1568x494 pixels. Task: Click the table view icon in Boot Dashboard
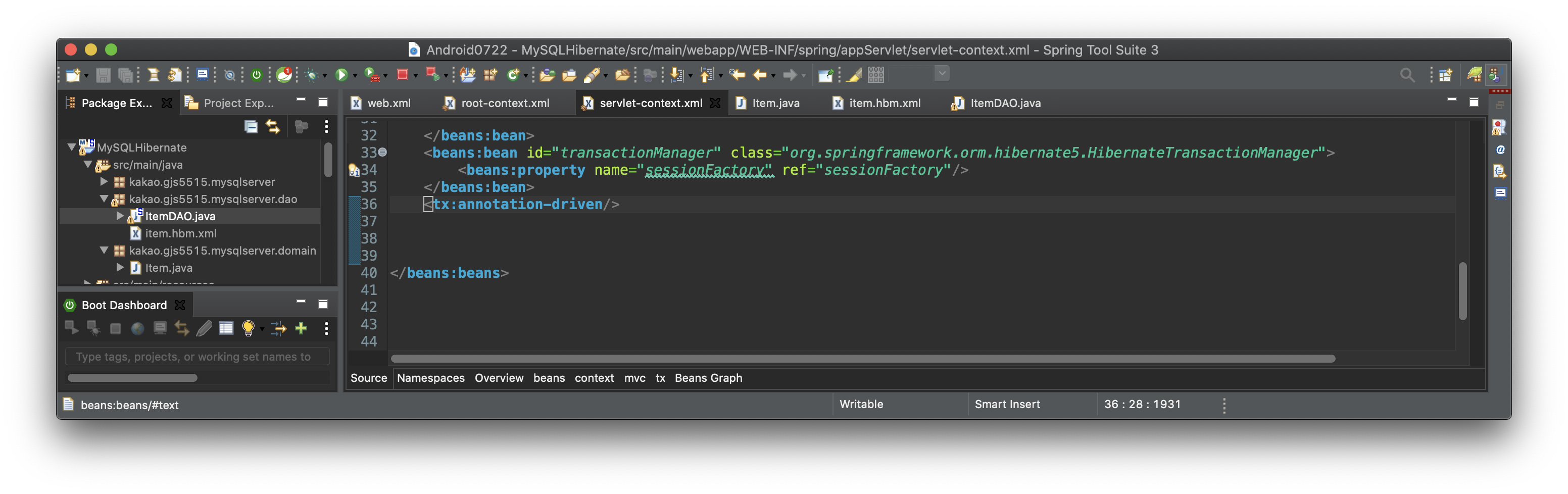coord(226,328)
